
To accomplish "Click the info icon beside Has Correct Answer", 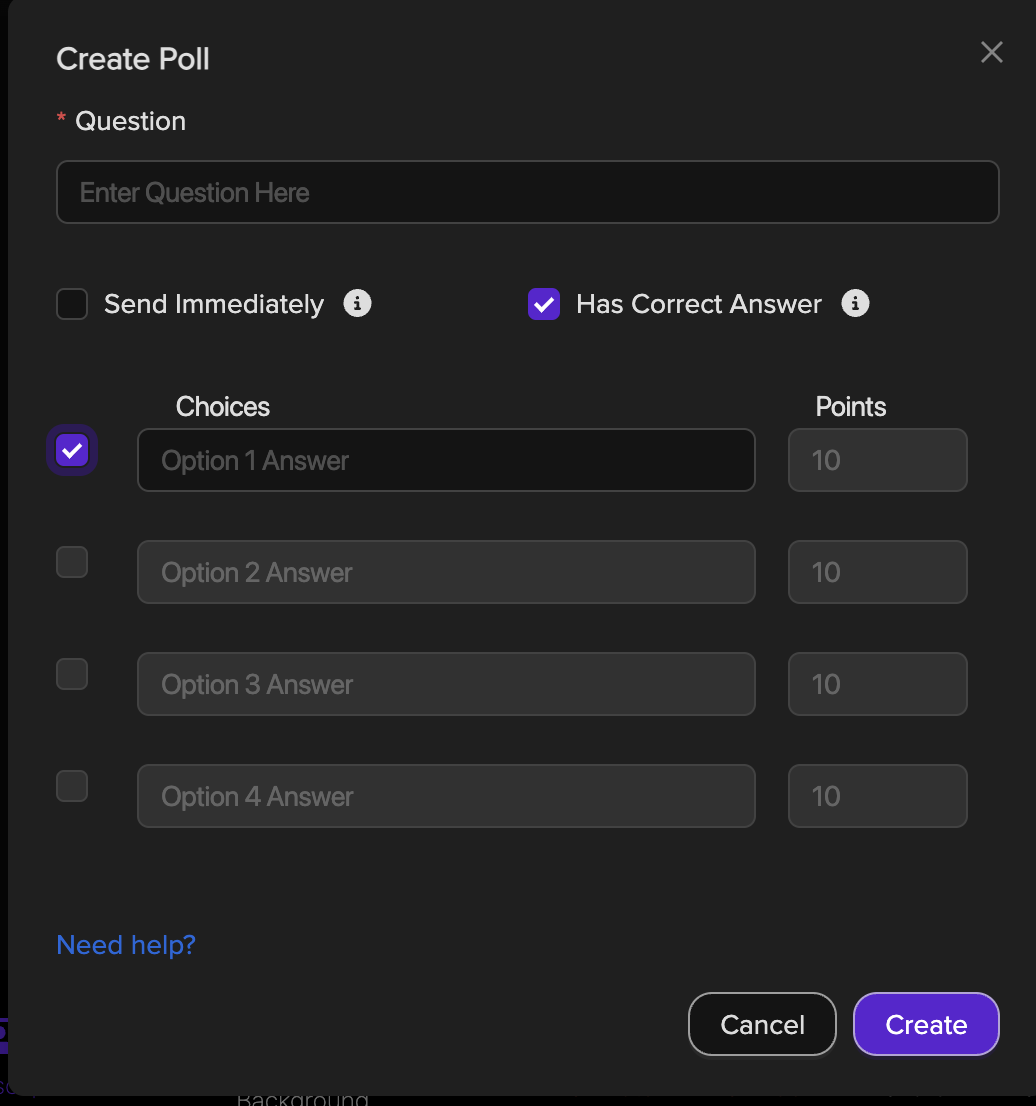I will pos(855,303).
